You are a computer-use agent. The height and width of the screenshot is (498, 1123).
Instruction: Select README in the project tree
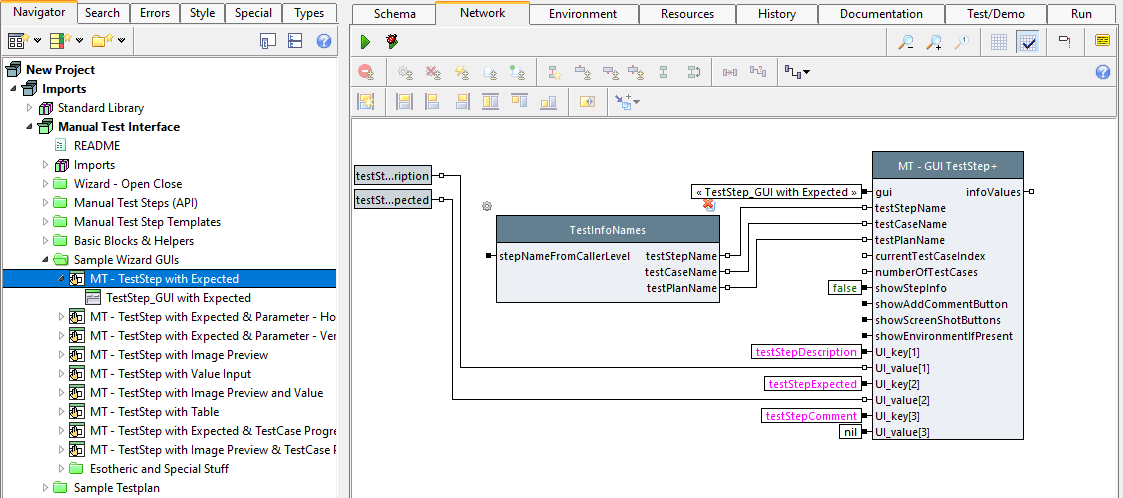pos(96,146)
